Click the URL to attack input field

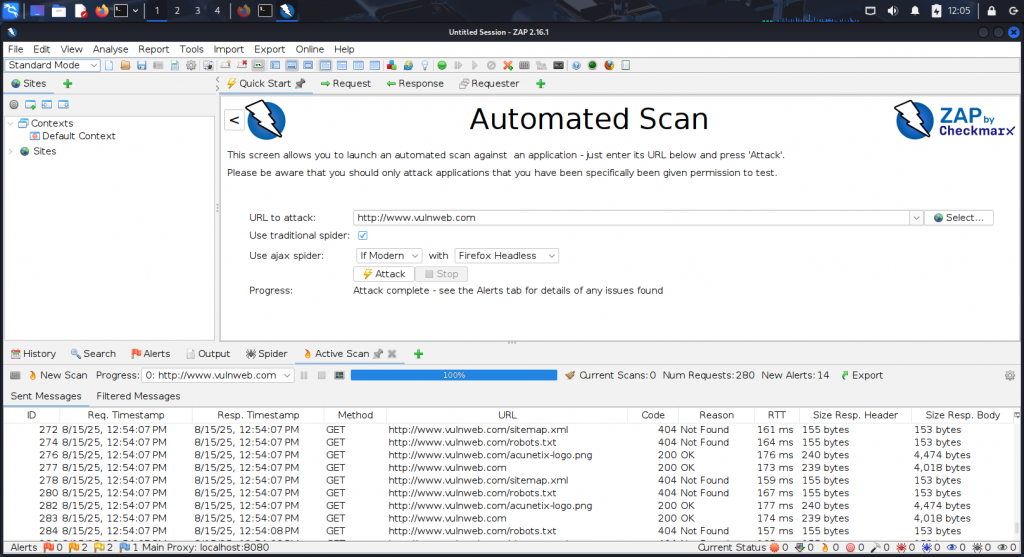(631, 218)
